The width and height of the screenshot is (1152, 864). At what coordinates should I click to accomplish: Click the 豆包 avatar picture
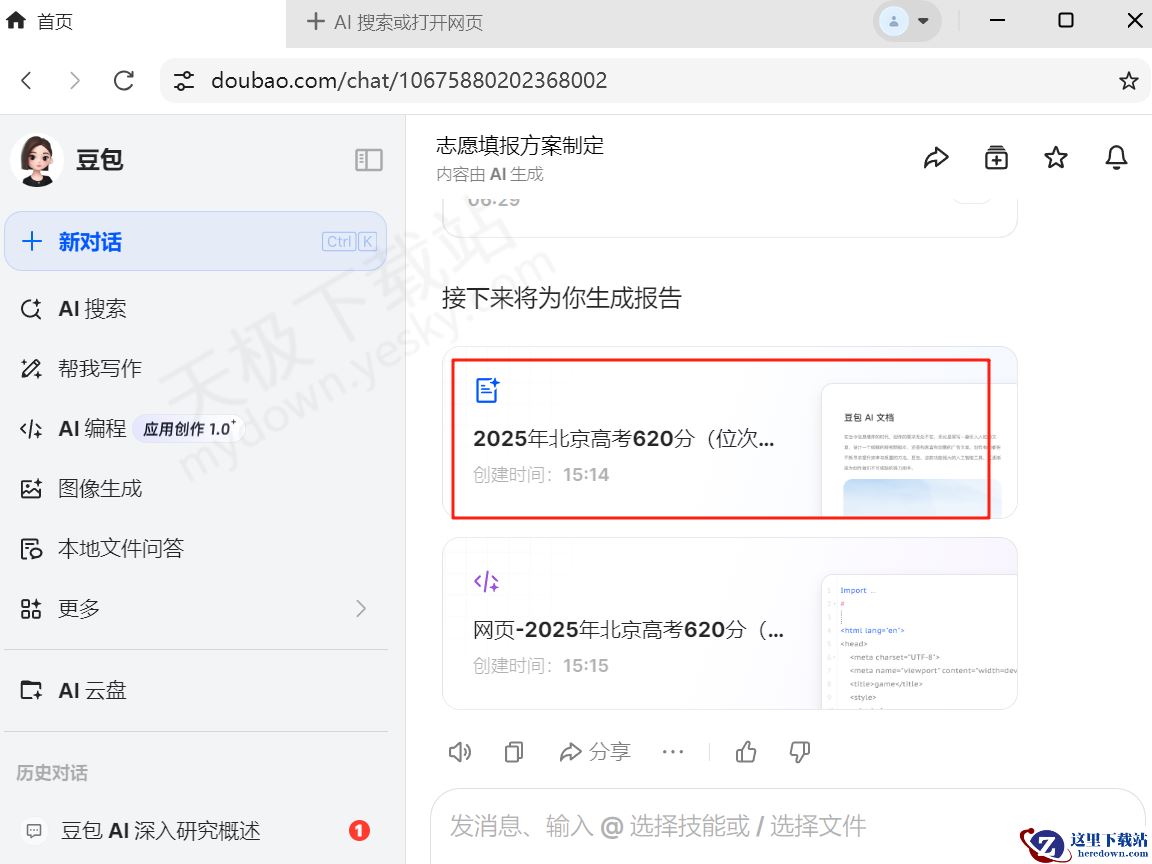[36, 159]
